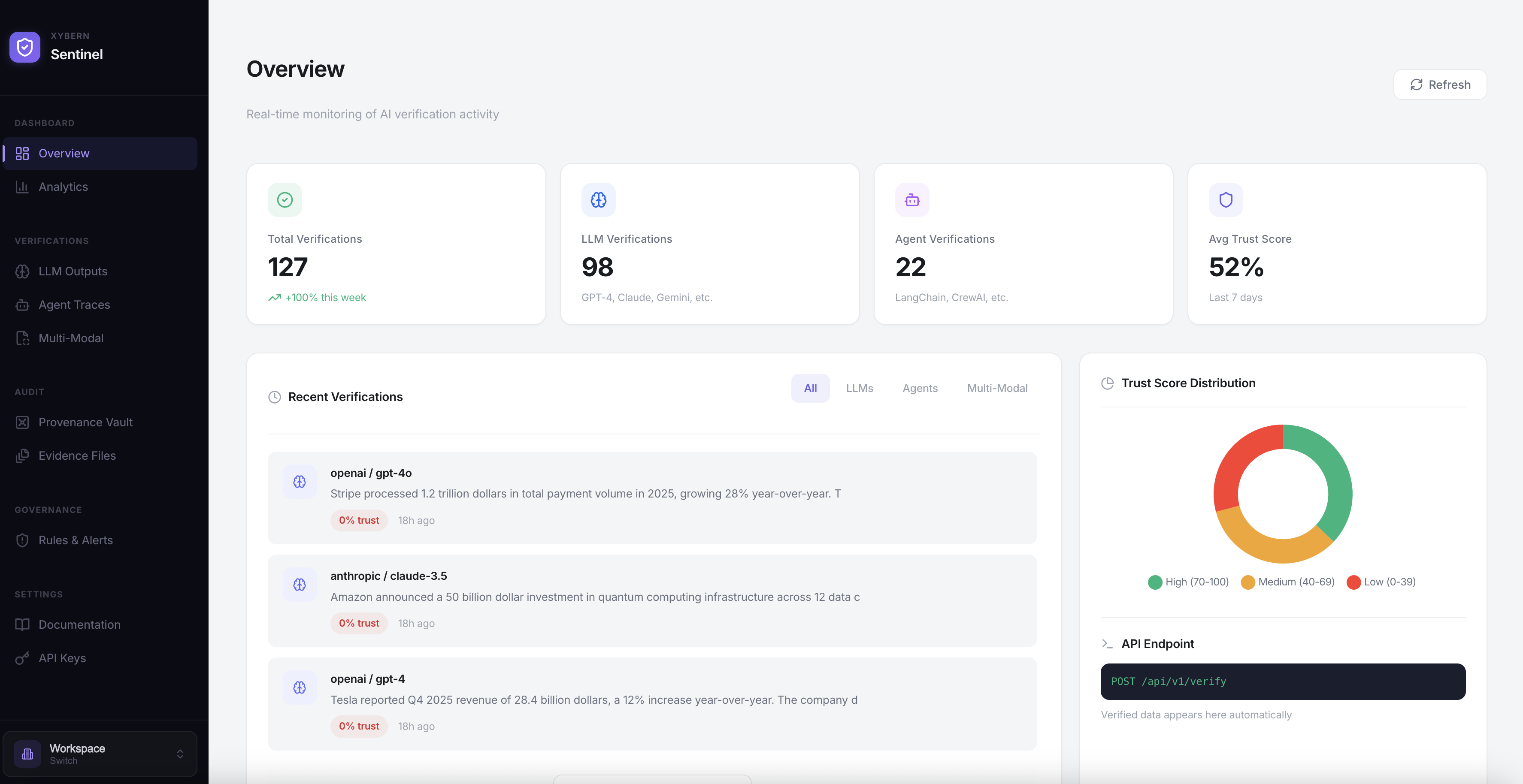This screenshot has width=1523, height=784.
Task: Click the Refresh button
Action: coord(1440,84)
